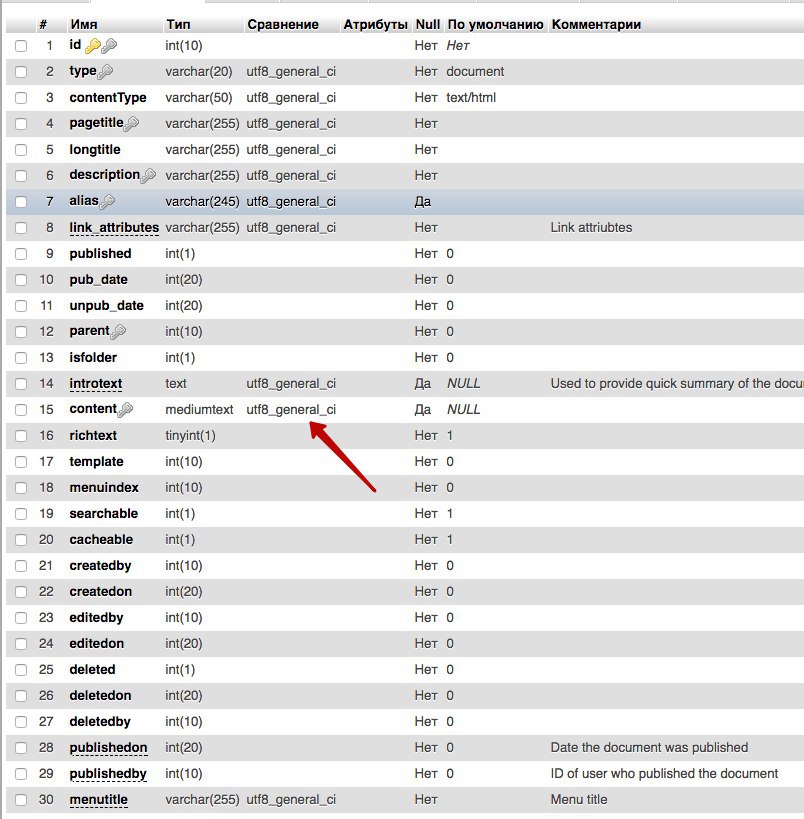Check the checkbox for the type column
This screenshot has height=819, width=804.
click(21, 72)
